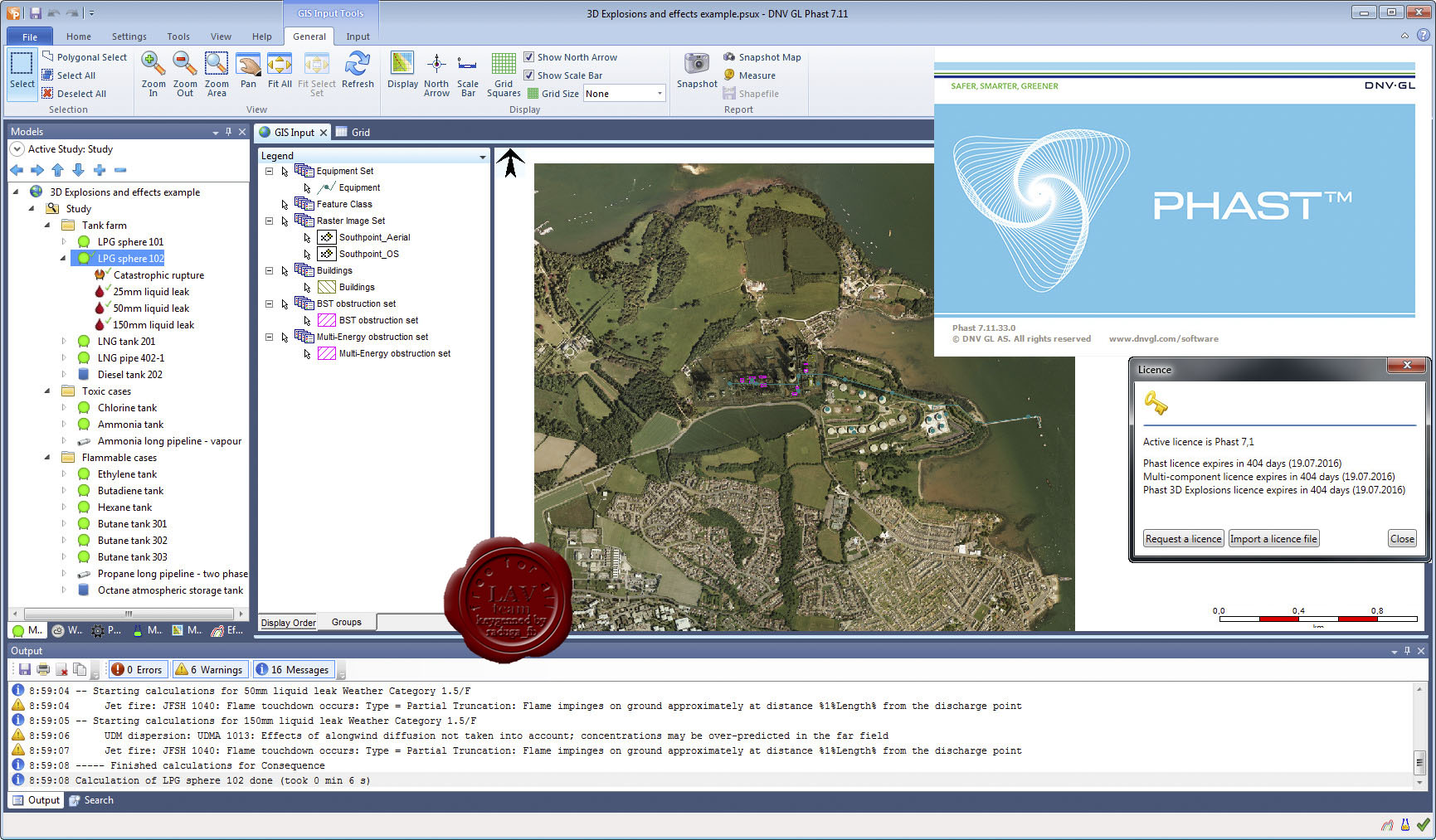The image size is (1436, 840).
Task: Click the Models panel horizontal scrollbar
Action: [128, 614]
